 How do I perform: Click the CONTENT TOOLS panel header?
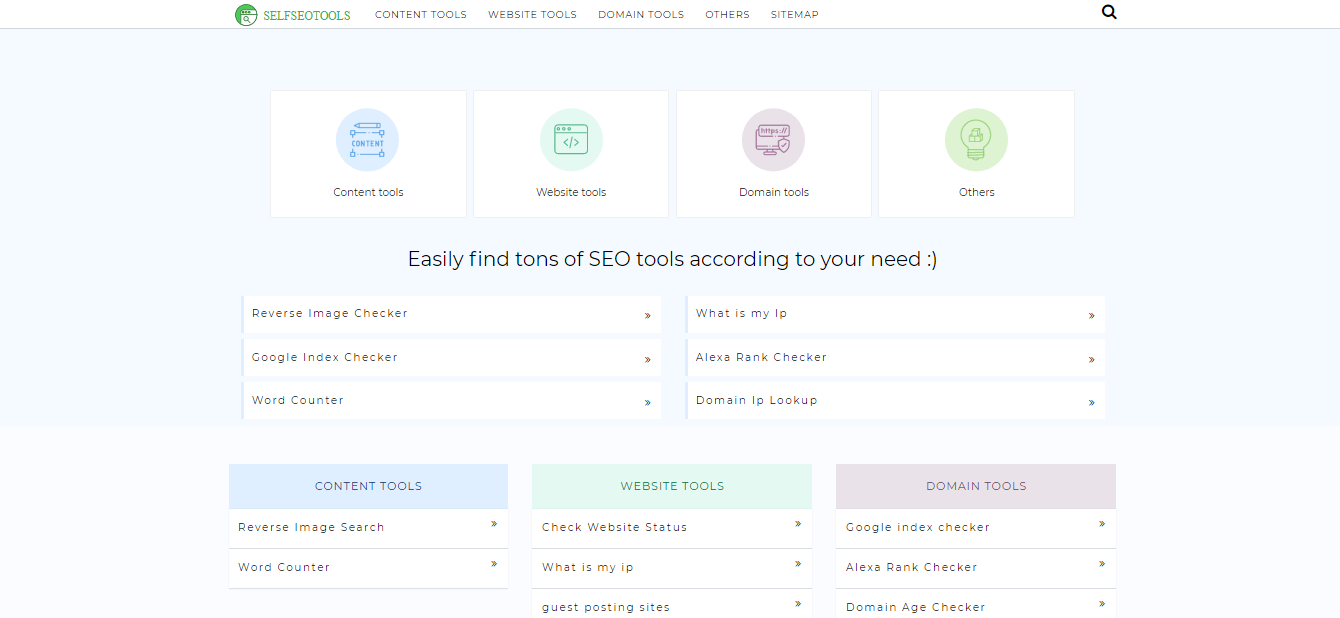pyautogui.click(x=368, y=486)
